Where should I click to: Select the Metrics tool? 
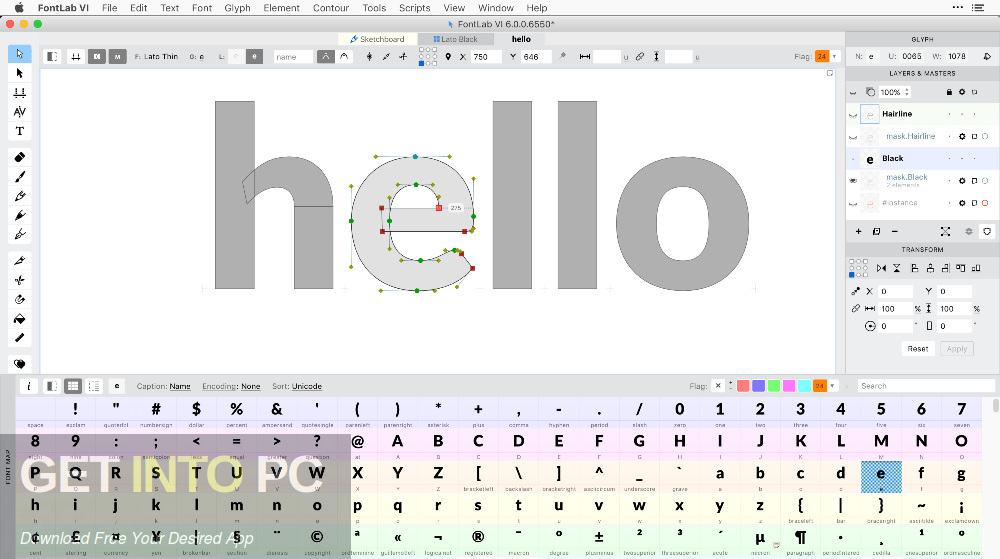pos(20,92)
